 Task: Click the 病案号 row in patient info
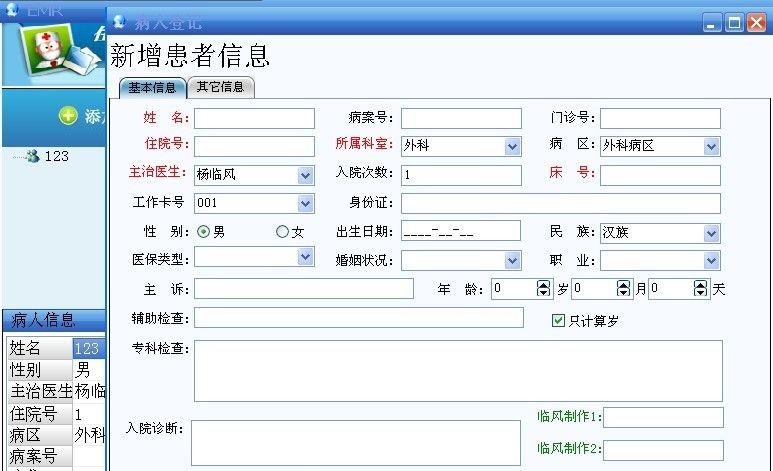[56, 456]
